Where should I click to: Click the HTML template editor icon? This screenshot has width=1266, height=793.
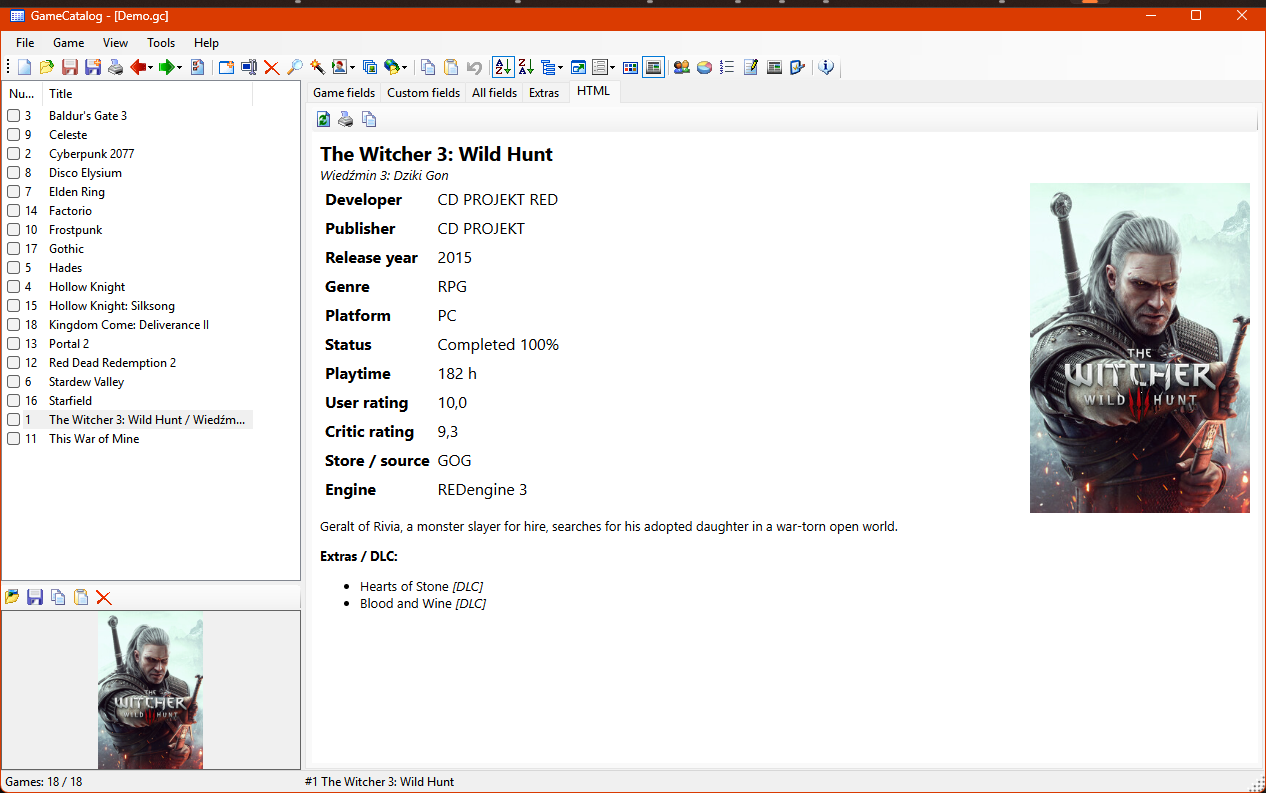pyautogui.click(x=774, y=67)
